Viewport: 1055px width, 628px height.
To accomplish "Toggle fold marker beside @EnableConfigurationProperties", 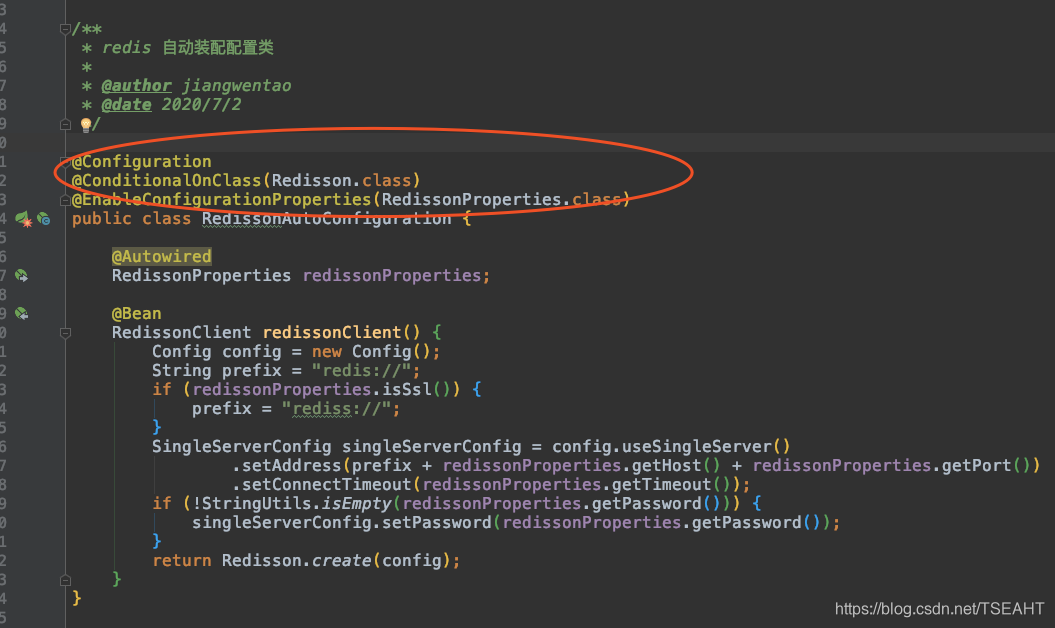I will point(65,200).
